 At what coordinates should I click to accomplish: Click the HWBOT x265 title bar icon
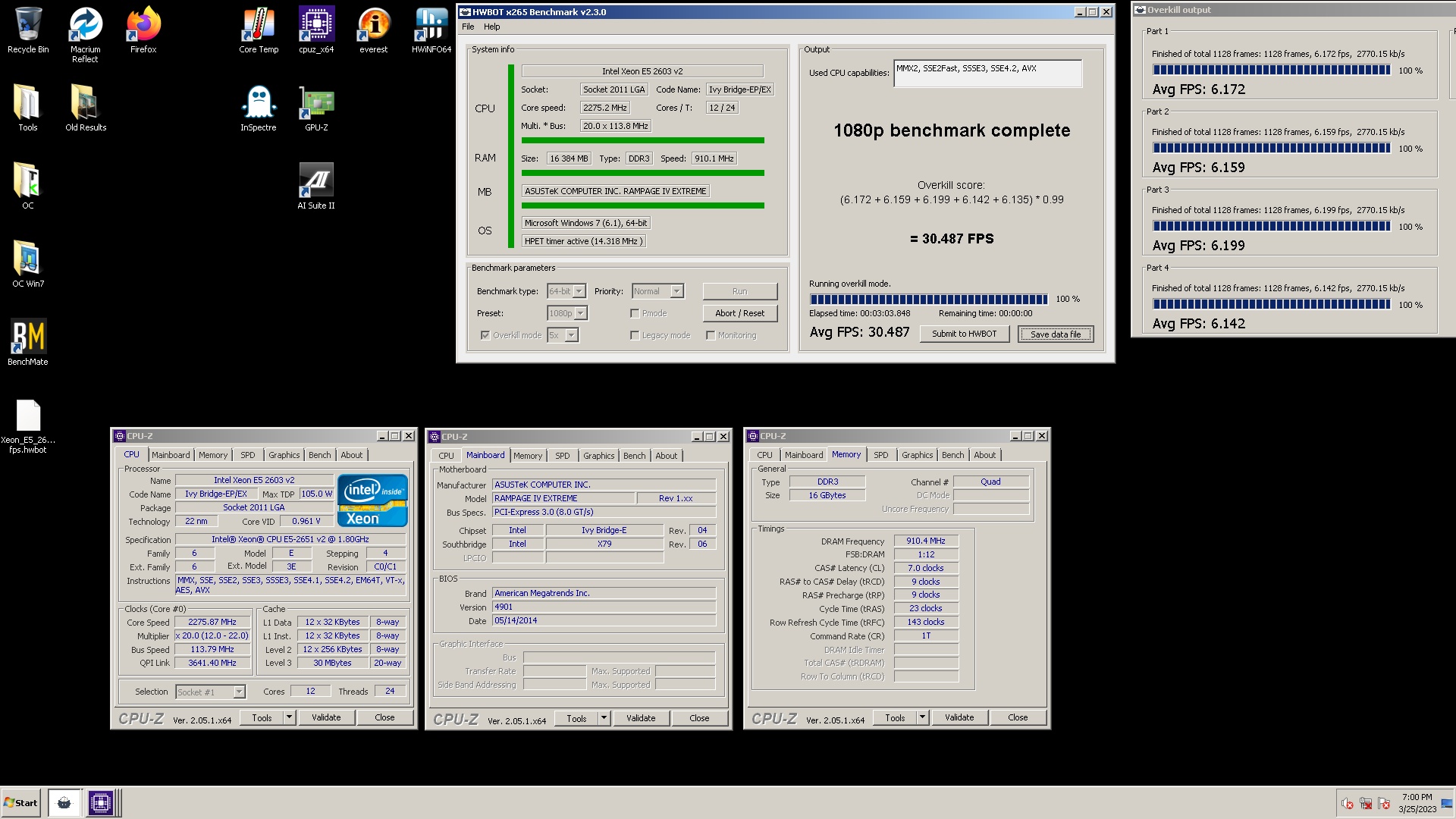tap(464, 12)
